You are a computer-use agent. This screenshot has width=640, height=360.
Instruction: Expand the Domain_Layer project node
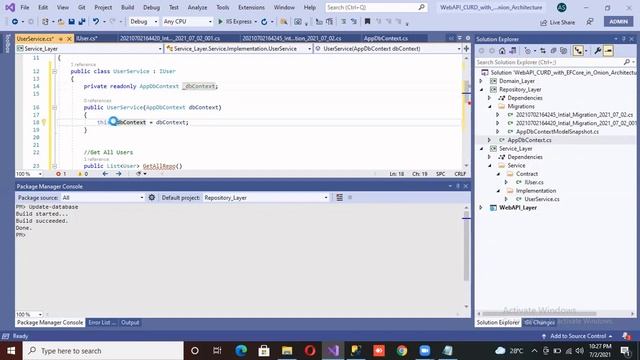coord(481,81)
